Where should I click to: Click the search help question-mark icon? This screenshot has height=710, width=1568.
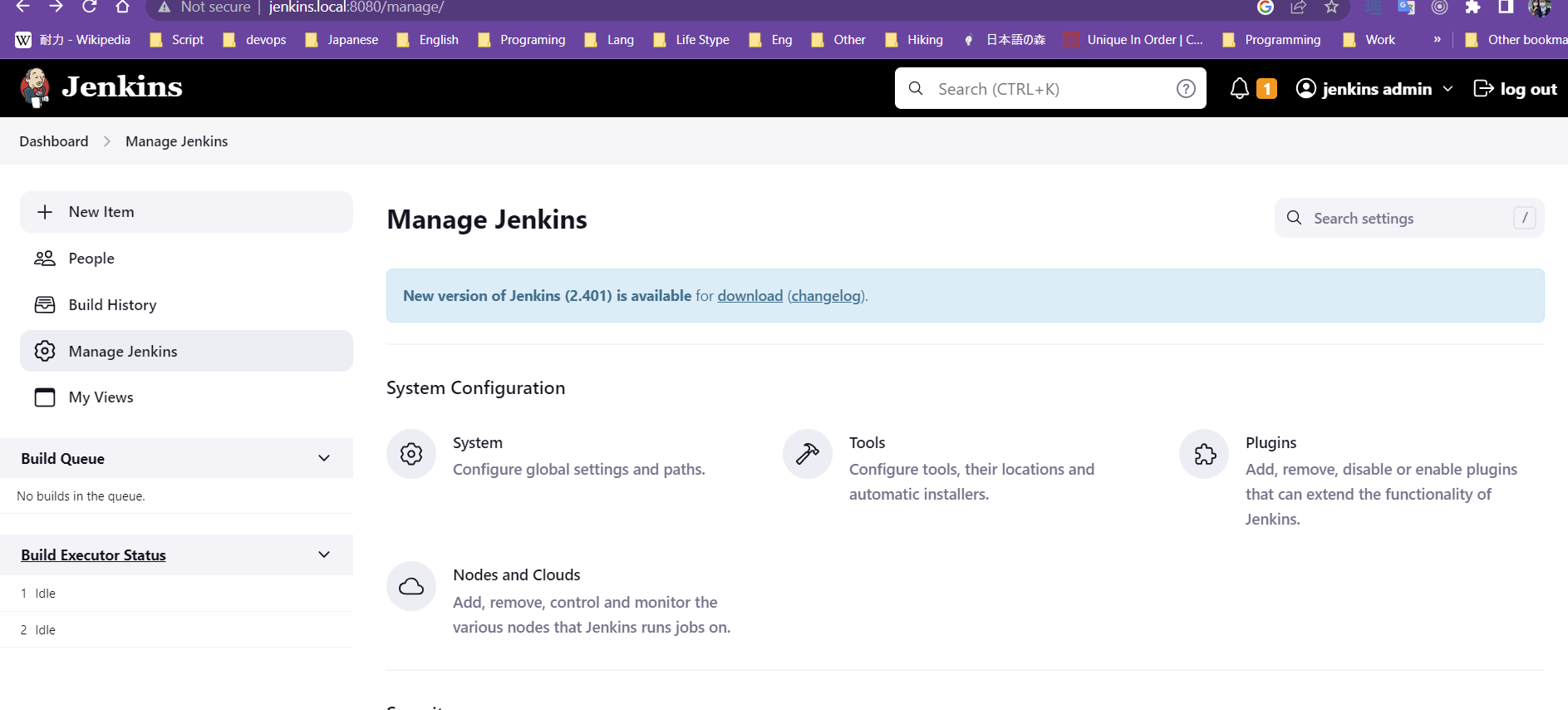[x=1186, y=88]
